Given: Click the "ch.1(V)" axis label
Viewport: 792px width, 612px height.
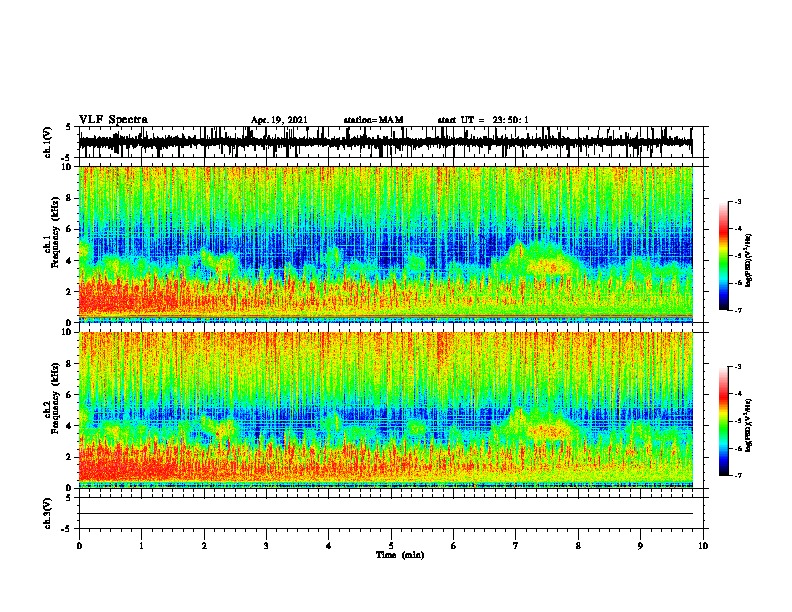Looking at the screenshot, I should tap(47, 142).
